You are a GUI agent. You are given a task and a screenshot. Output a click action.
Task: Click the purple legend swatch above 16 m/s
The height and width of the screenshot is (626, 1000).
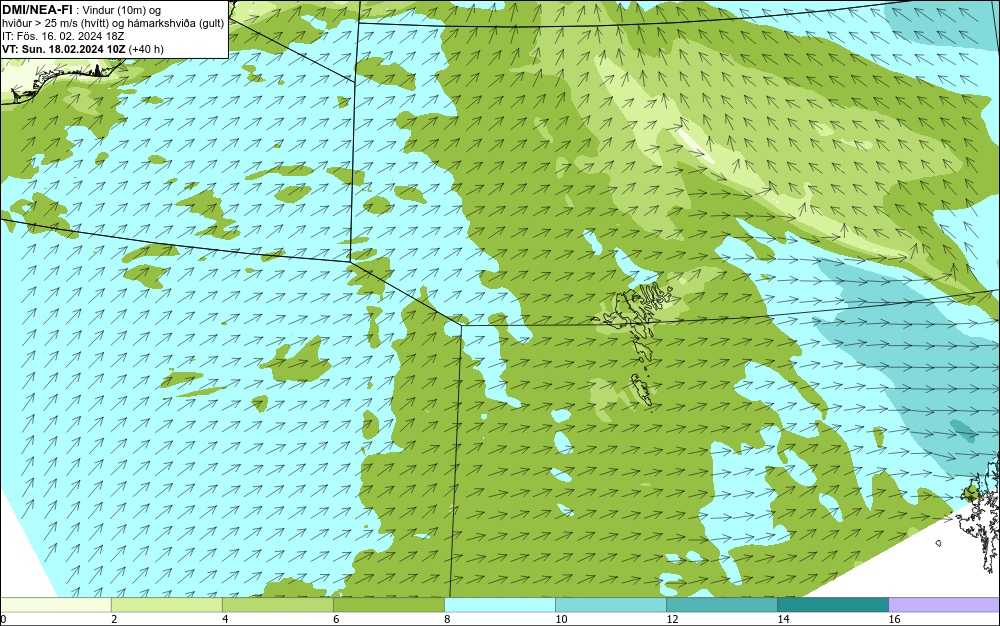pyautogui.click(x=944, y=605)
